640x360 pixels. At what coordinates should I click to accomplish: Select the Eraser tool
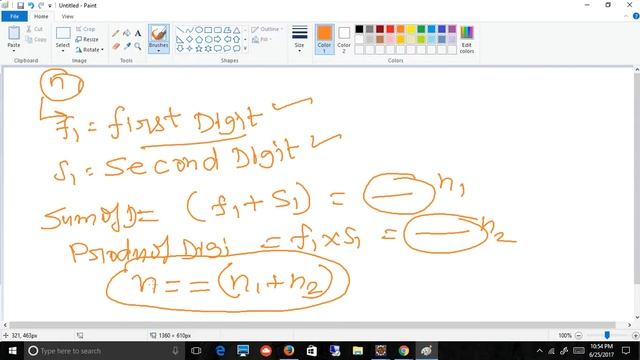coord(116,46)
